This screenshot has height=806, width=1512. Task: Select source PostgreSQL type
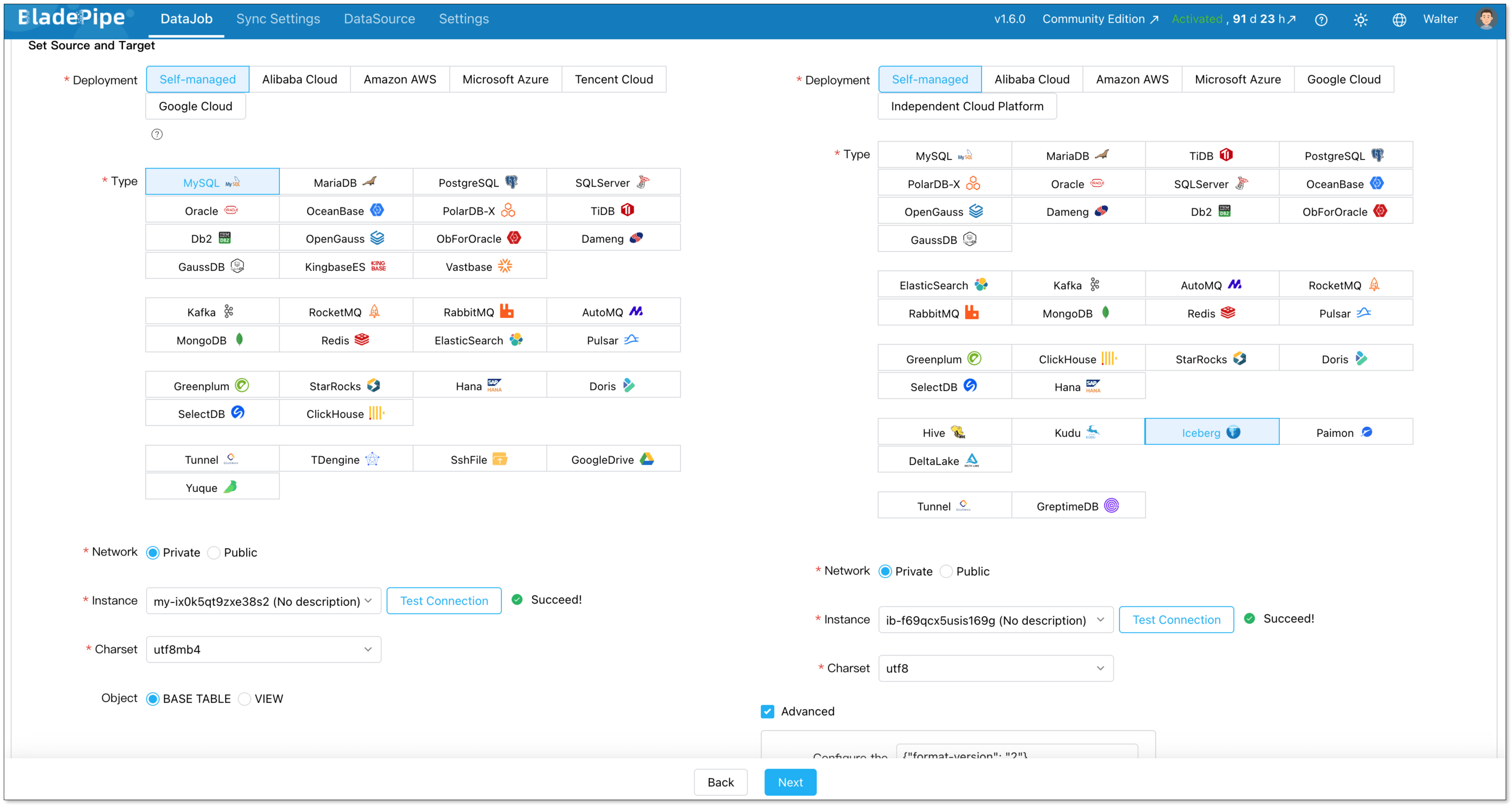[479, 182]
